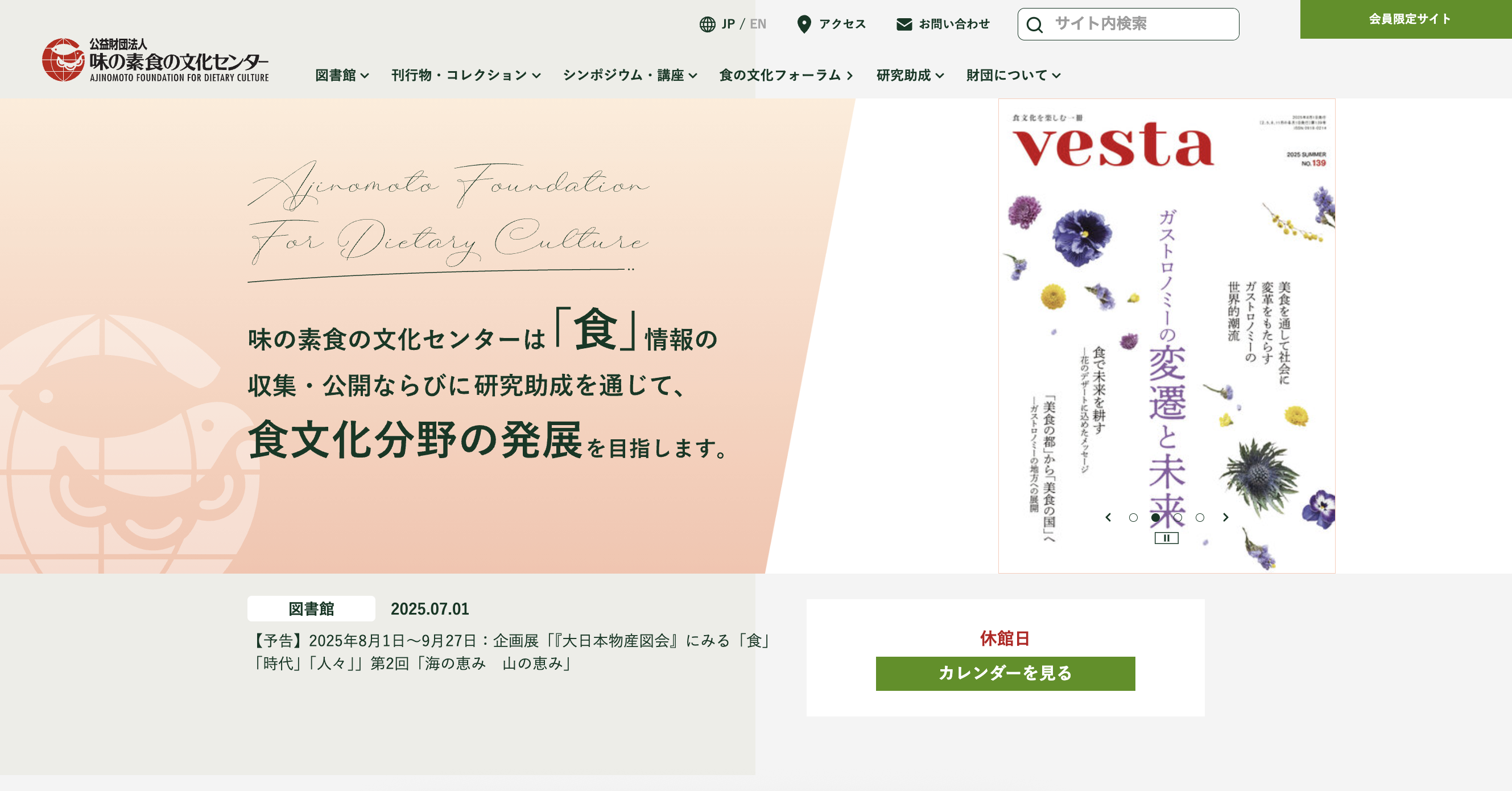Image resolution: width=1512 pixels, height=791 pixels.
Task: Open 財団について menu
Action: (1014, 75)
